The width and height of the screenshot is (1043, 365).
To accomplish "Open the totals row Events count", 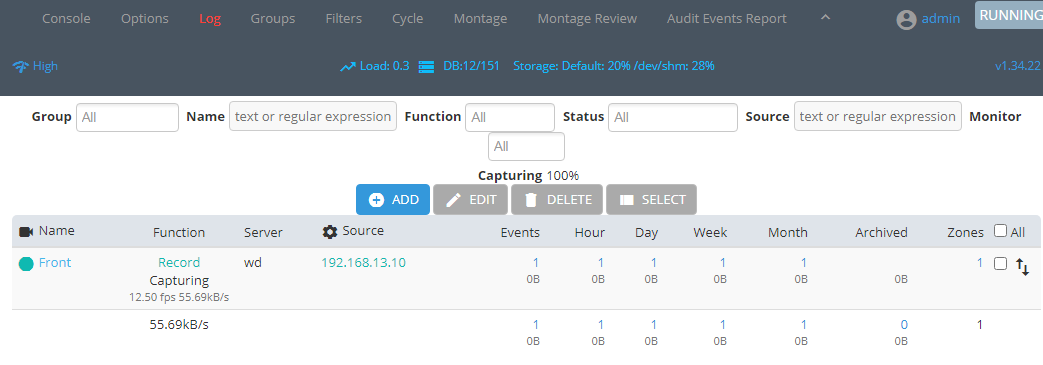I will 536,324.
